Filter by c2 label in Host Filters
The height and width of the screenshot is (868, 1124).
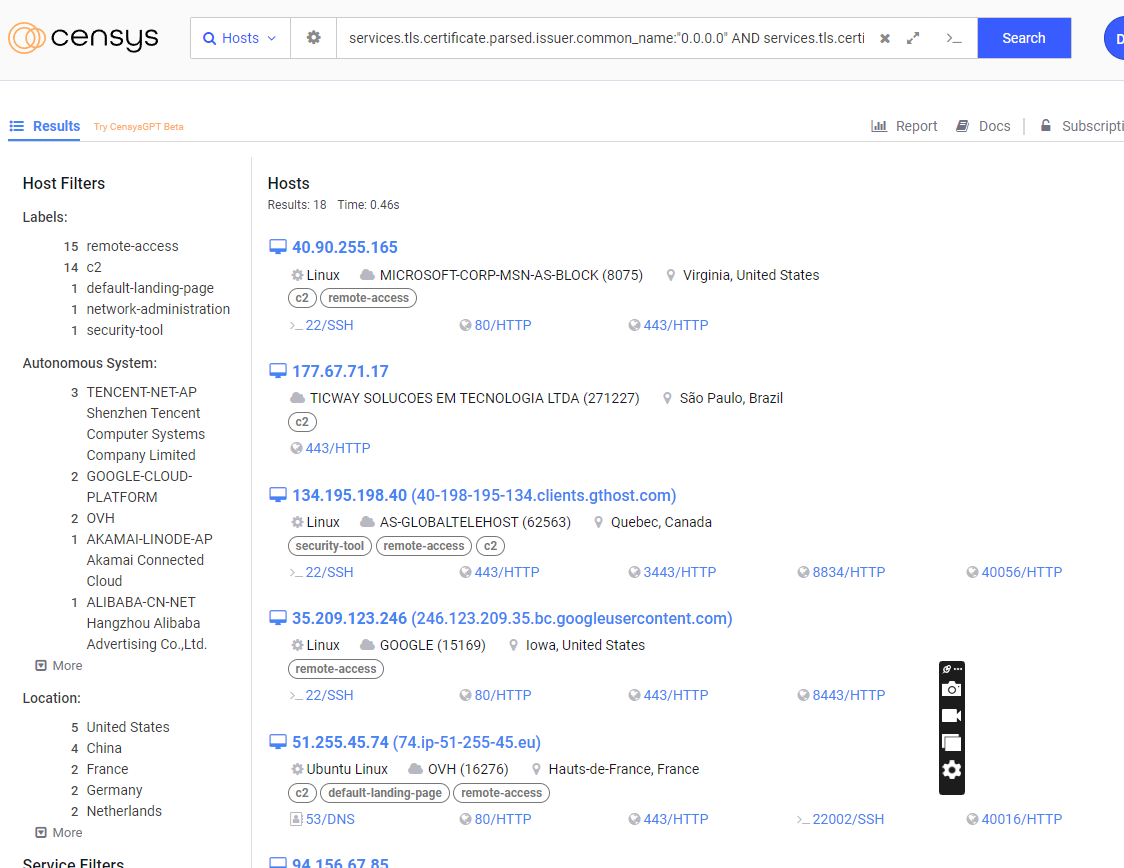coord(93,267)
